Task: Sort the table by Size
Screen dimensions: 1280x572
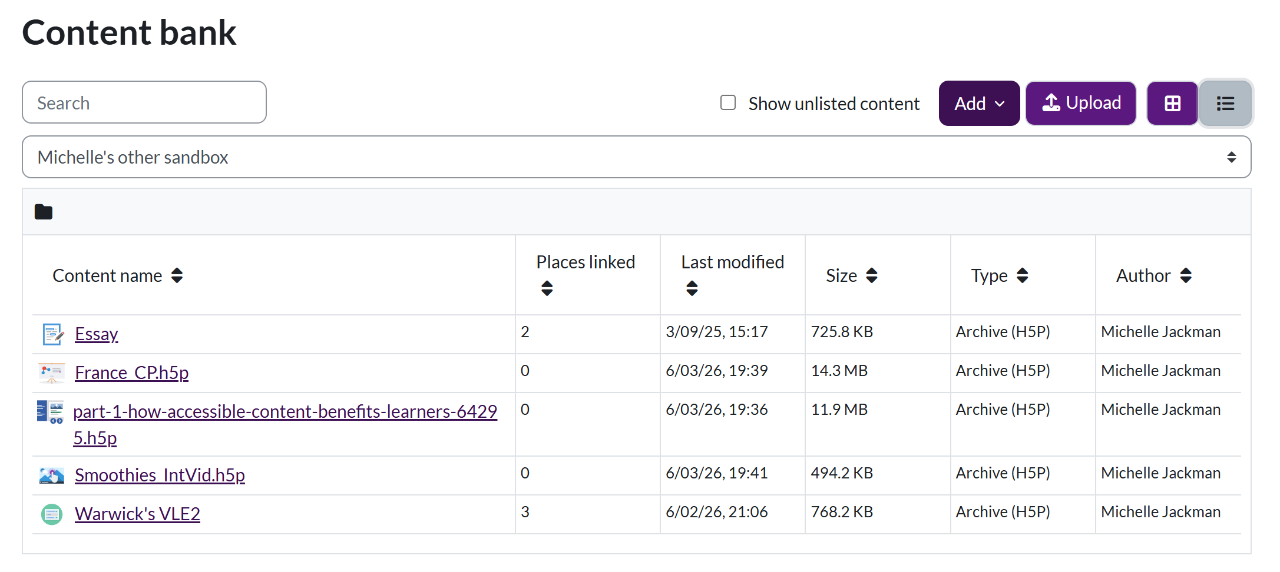Action: pos(871,276)
